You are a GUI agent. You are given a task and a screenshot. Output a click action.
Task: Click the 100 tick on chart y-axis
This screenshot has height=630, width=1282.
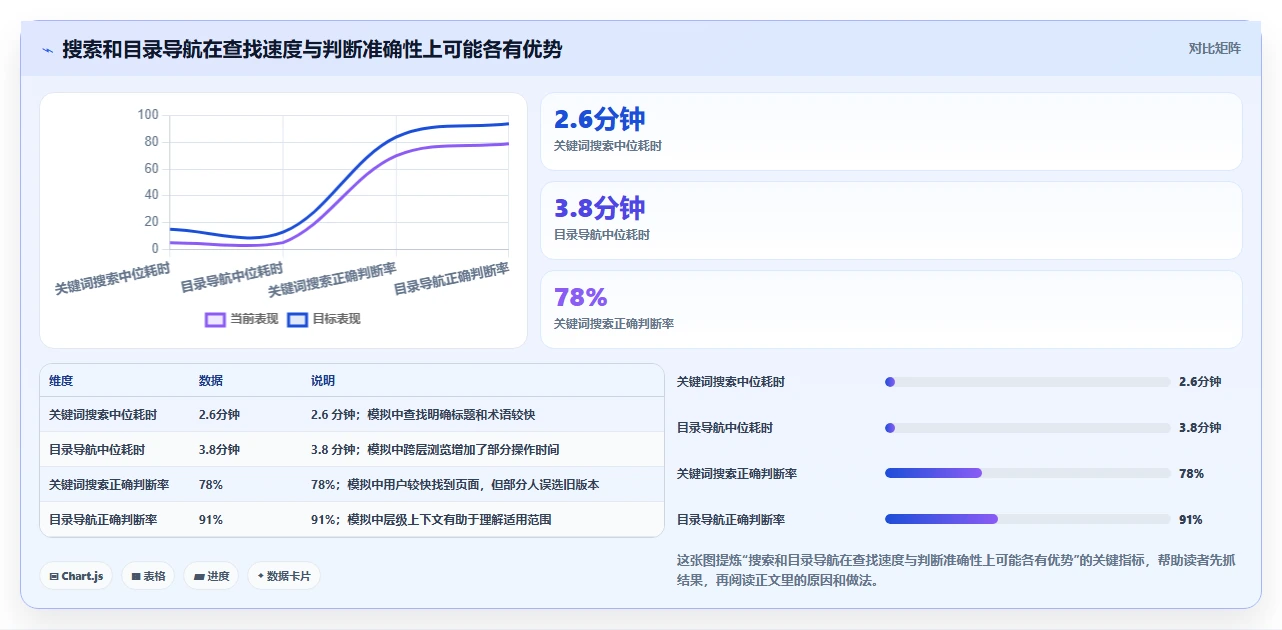pos(148,115)
